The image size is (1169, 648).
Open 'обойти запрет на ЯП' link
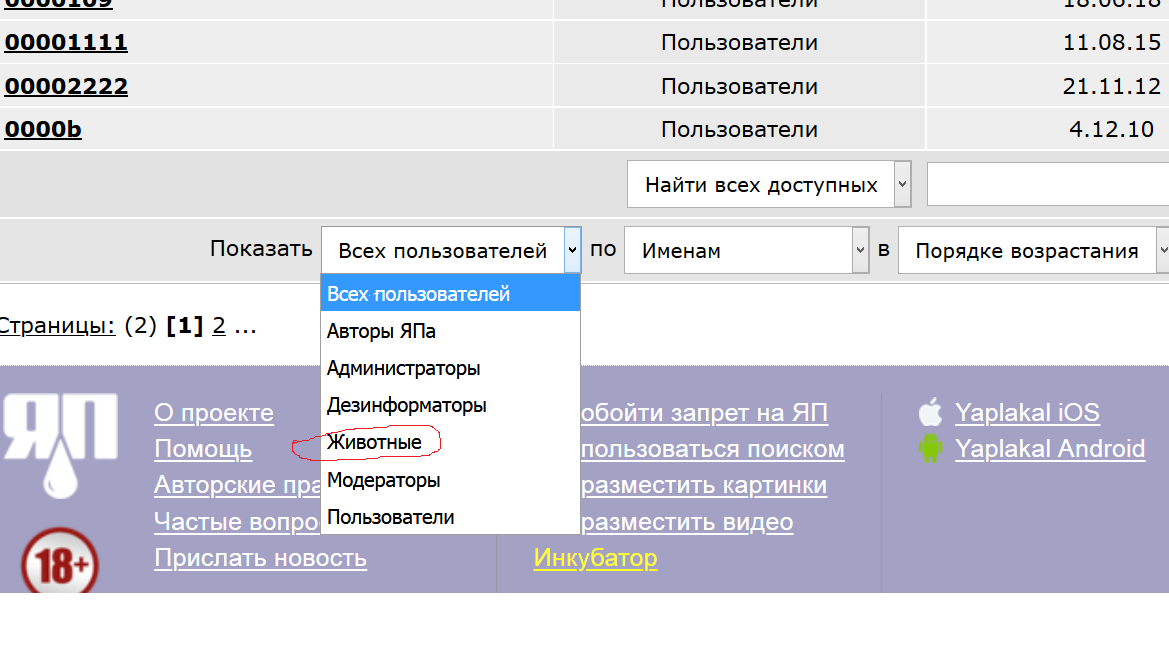point(704,412)
